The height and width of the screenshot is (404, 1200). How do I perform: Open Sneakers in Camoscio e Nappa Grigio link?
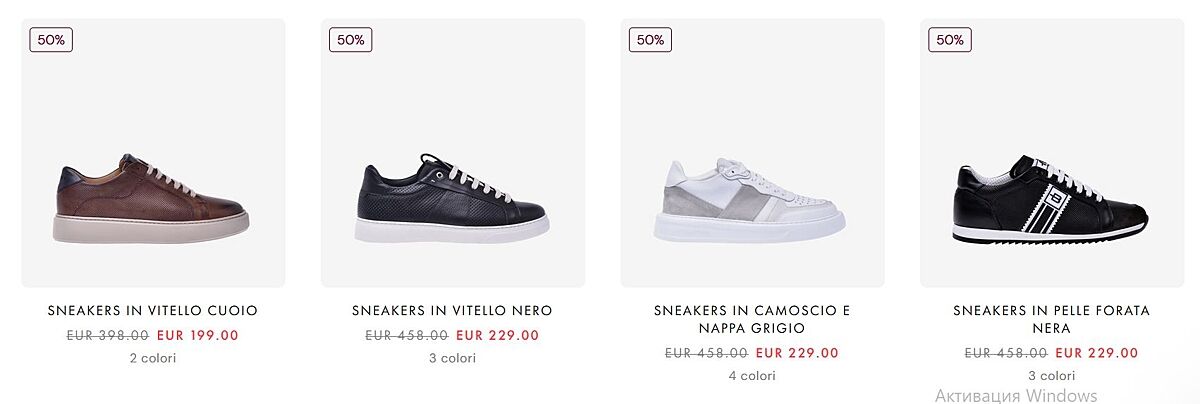pos(752,319)
